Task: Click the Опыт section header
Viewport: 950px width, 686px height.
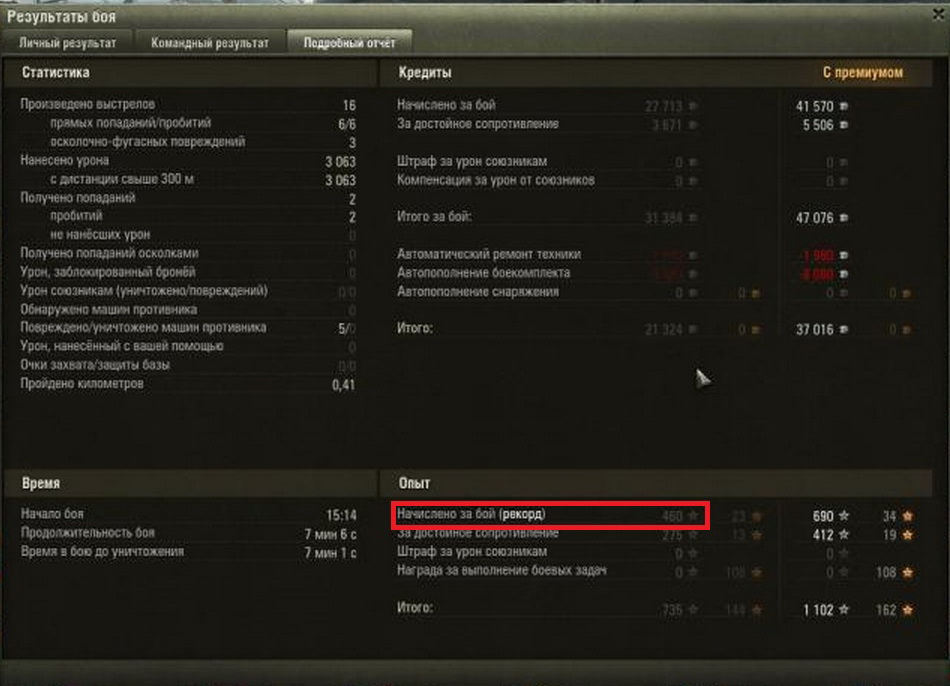Action: [x=414, y=484]
